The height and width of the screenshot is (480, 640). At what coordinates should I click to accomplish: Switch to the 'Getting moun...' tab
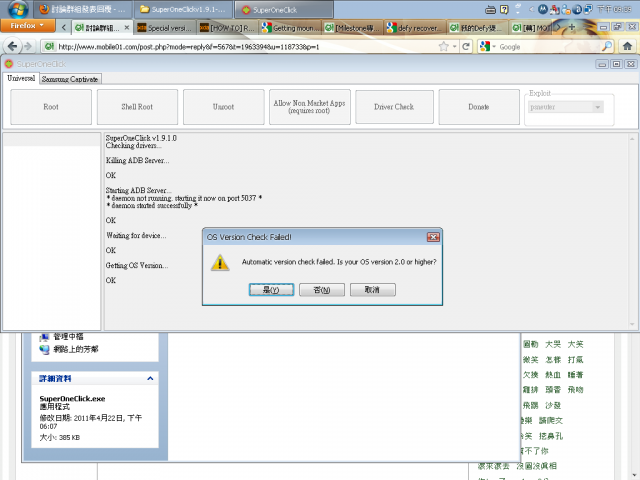(x=291, y=28)
